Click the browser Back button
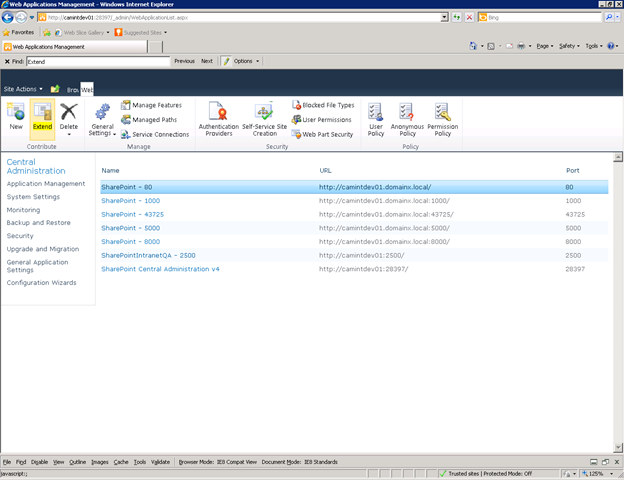The width and height of the screenshot is (624, 480). (x=8, y=18)
